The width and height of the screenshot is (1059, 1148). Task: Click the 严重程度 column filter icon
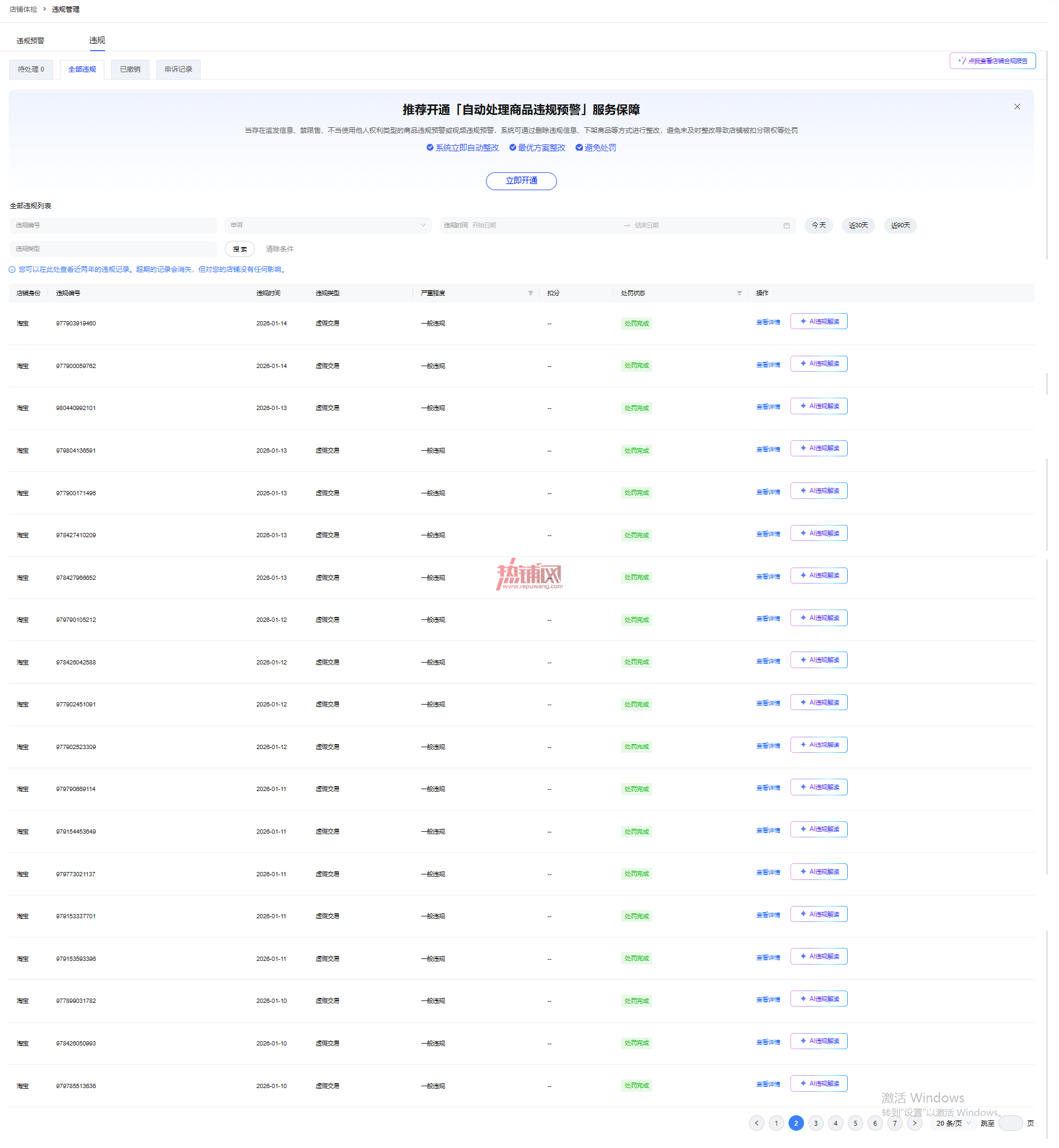point(530,293)
